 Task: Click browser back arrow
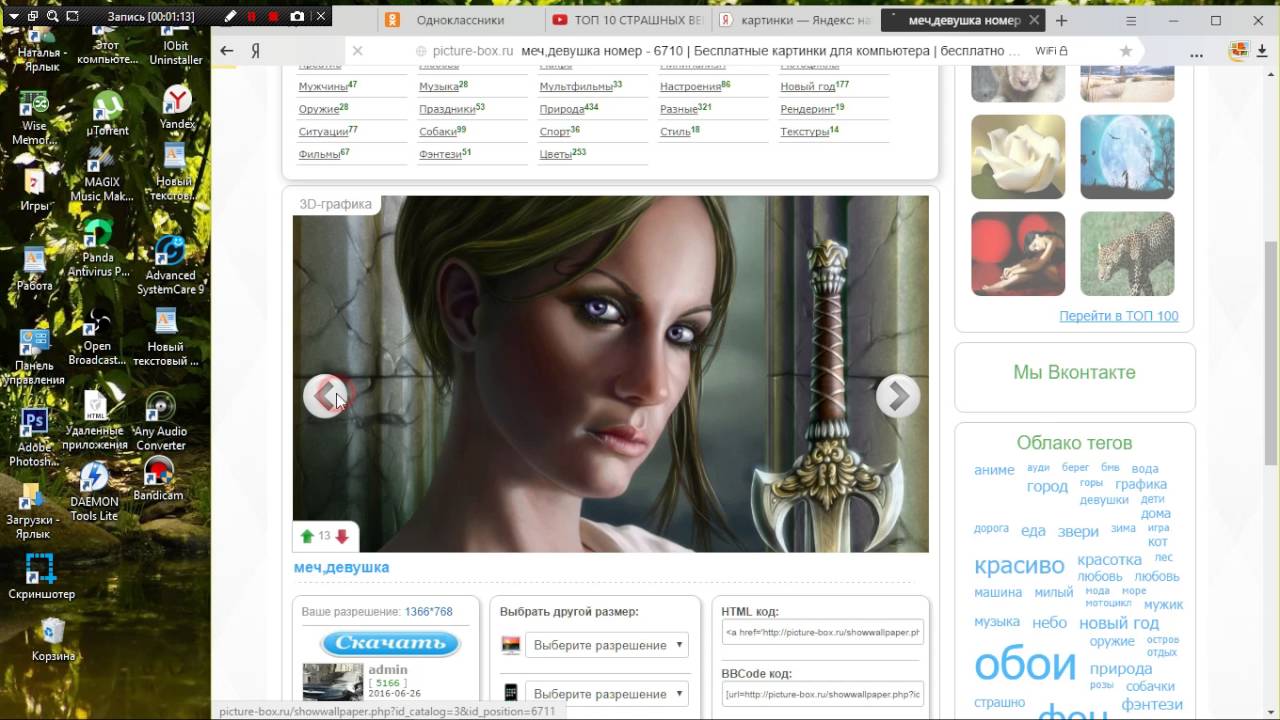coord(227,50)
